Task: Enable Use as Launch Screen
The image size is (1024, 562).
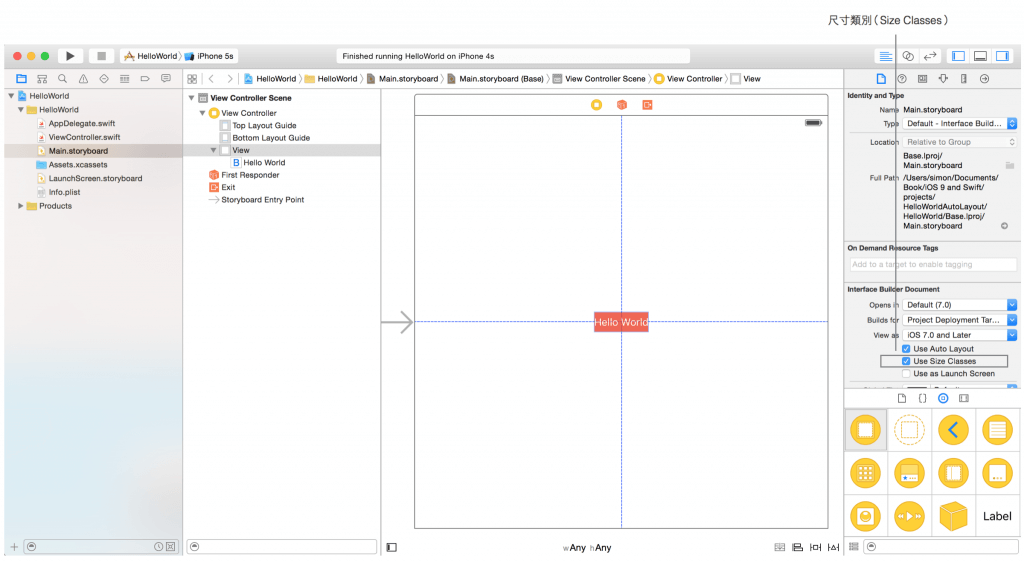Action: tap(906, 373)
